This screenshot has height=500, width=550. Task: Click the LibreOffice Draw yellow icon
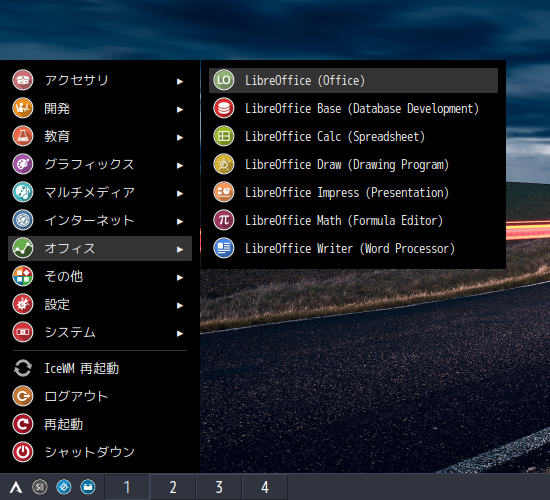click(224, 164)
